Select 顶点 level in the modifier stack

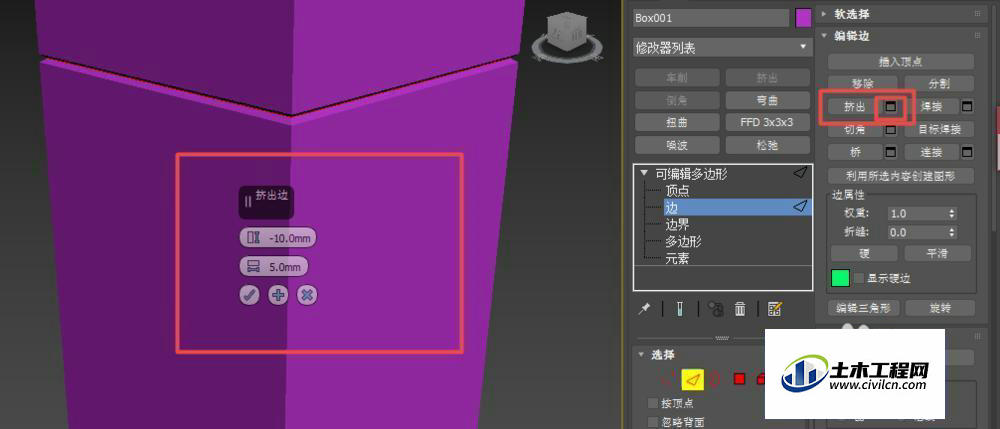click(677, 191)
